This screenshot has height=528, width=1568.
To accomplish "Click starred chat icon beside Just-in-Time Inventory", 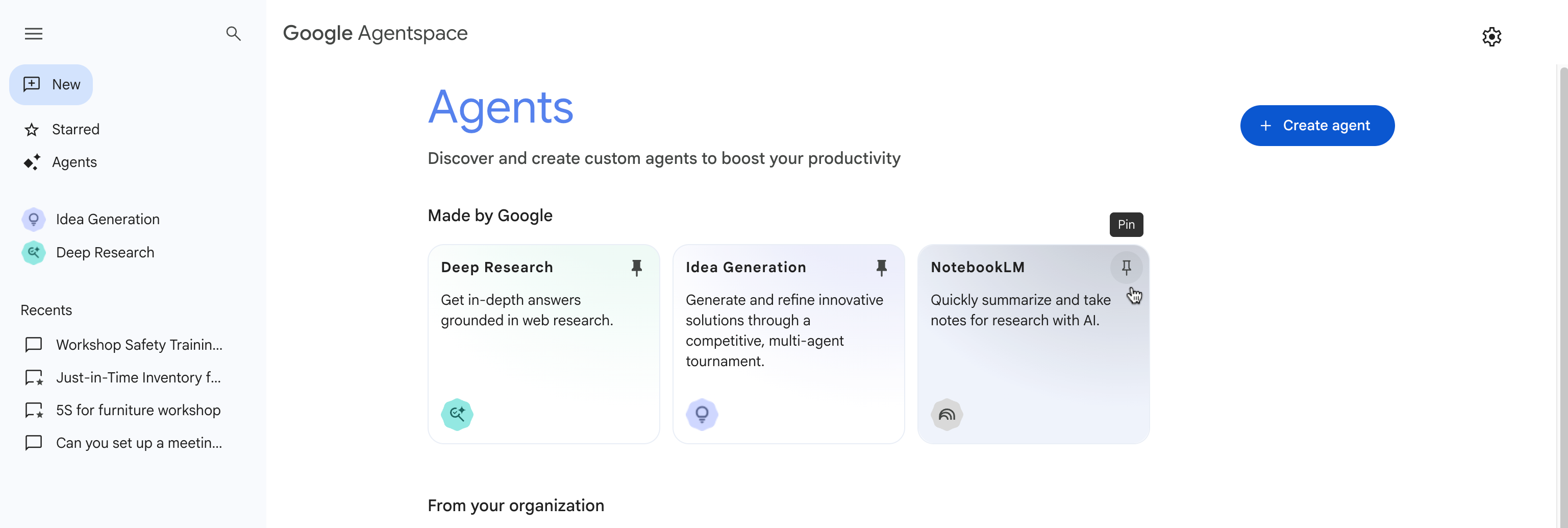I will tap(34, 377).
